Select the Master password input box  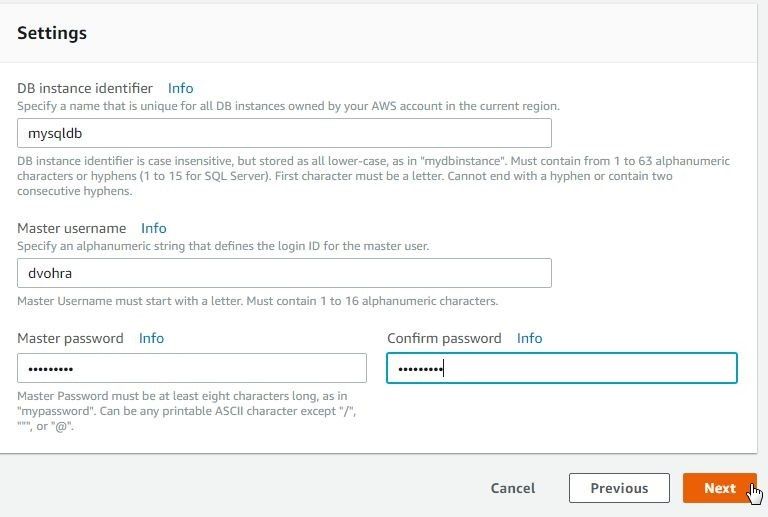point(192,368)
